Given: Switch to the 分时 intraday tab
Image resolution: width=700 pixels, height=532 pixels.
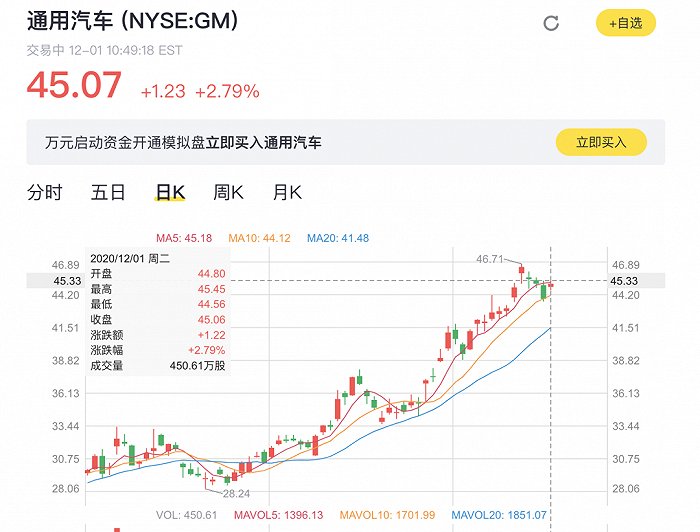Looking at the screenshot, I should [44, 192].
